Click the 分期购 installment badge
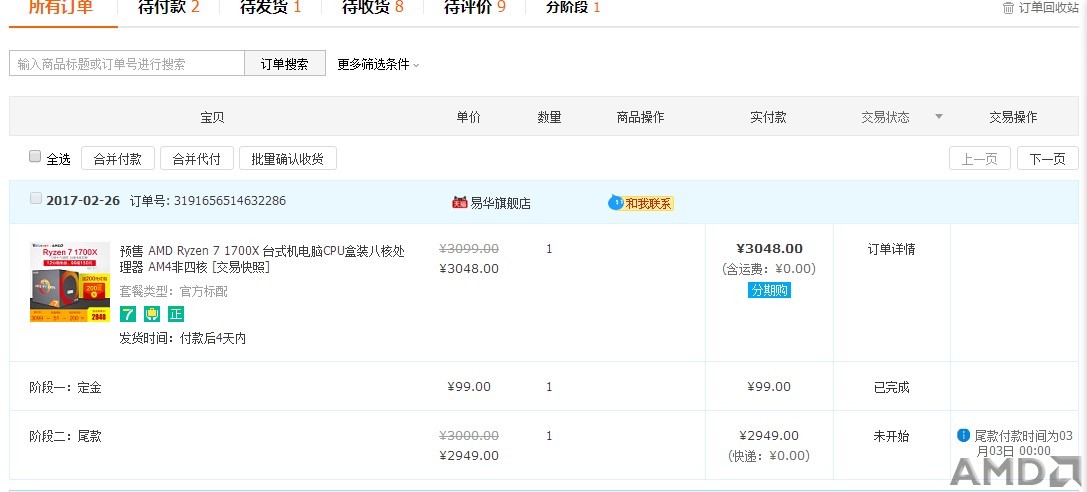The height and width of the screenshot is (492, 1087). (x=769, y=290)
